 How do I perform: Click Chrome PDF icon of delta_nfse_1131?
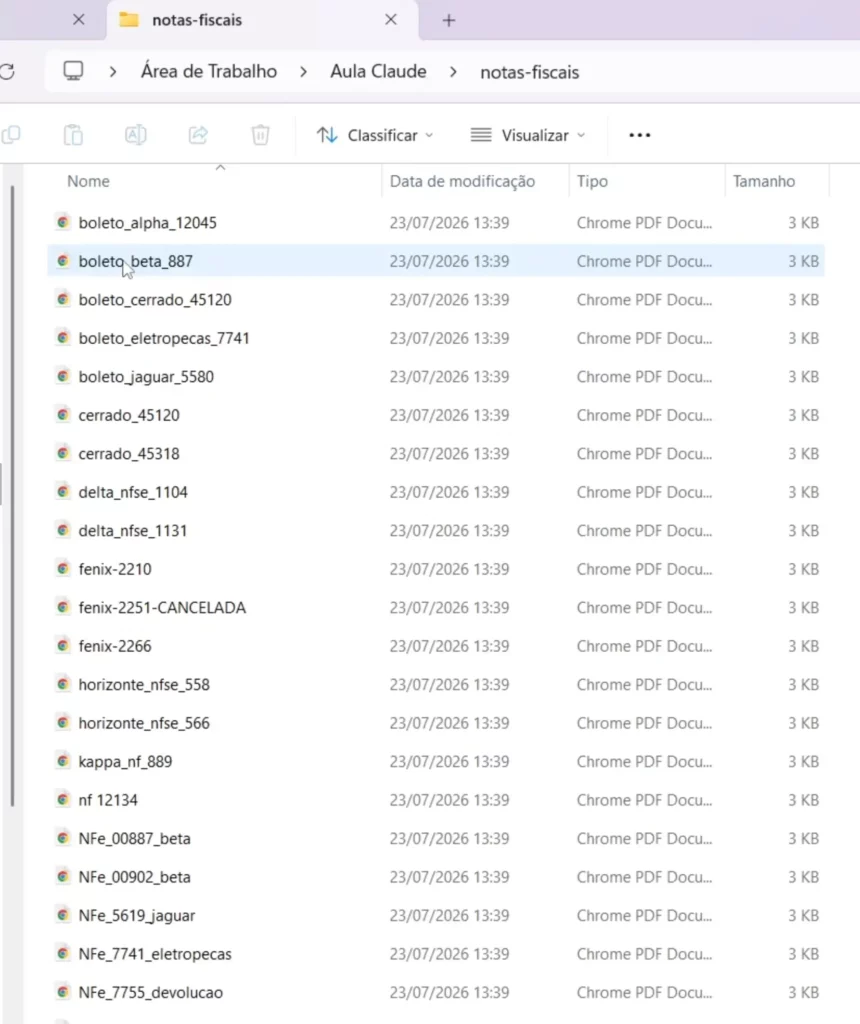point(63,530)
